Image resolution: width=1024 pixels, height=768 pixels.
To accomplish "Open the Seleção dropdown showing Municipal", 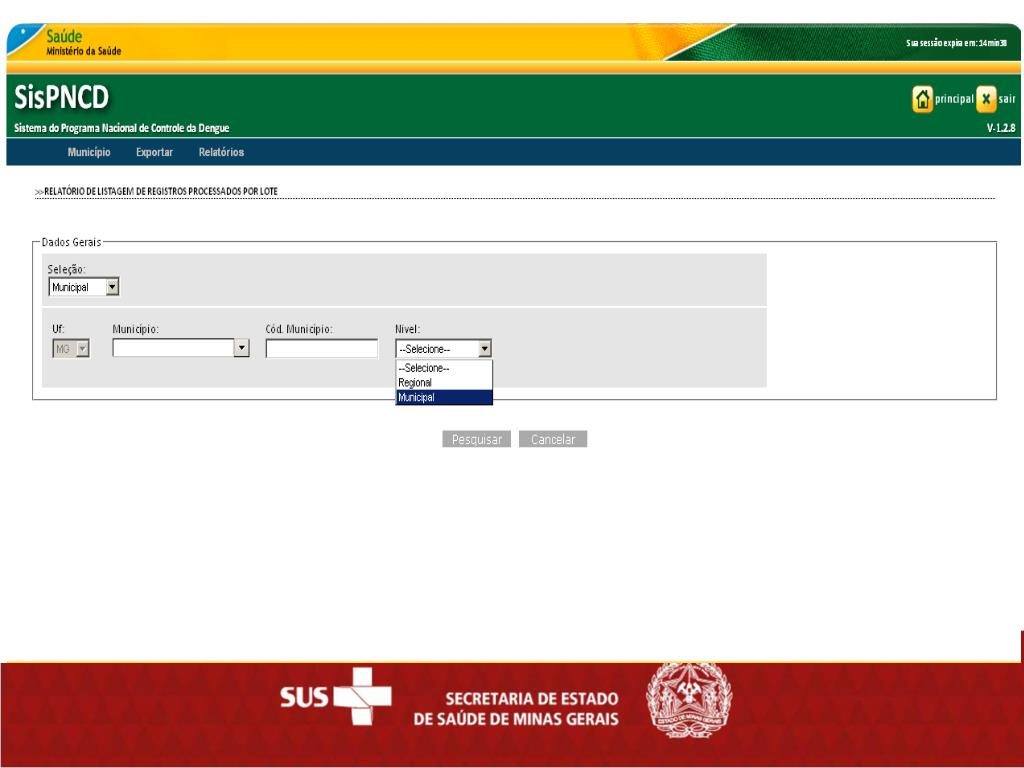I will click(x=84, y=287).
